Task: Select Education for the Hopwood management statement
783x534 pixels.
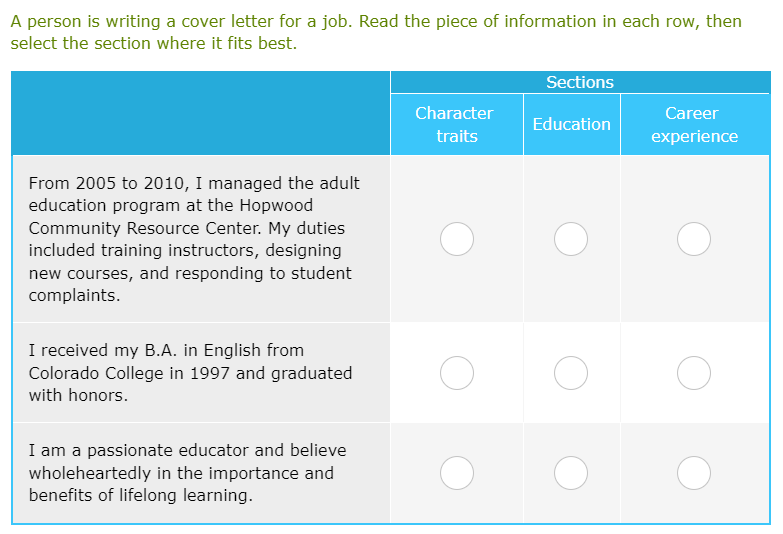Action: coord(571,239)
